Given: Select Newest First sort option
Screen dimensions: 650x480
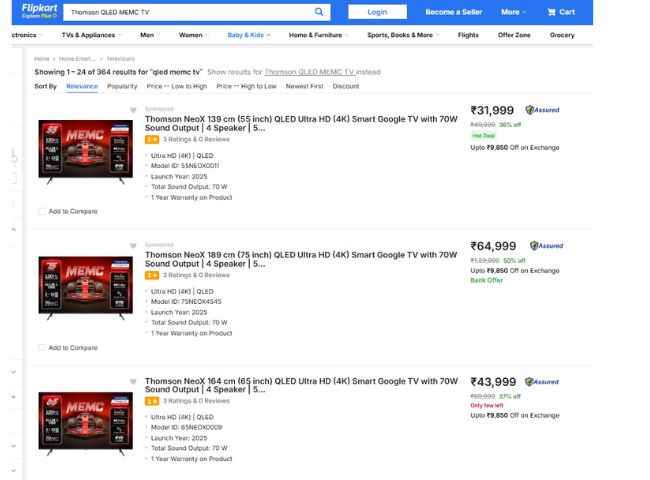Looking at the screenshot, I should [304, 86].
